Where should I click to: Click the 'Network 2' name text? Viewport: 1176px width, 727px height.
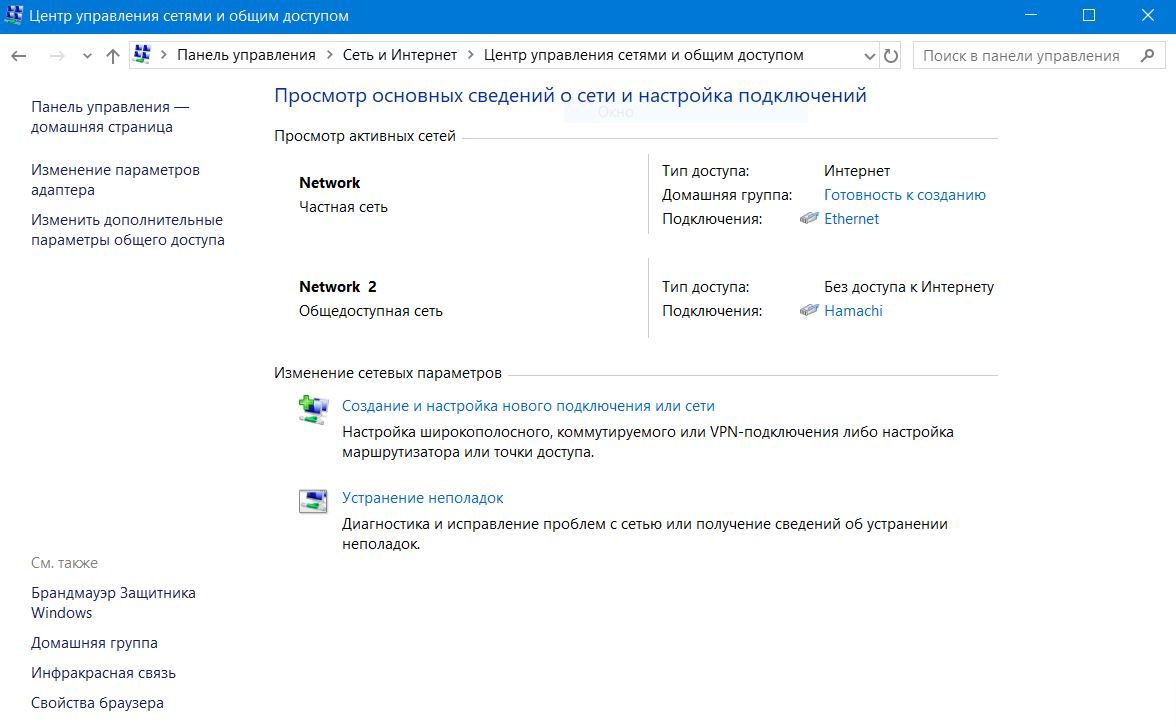click(x=338, y=287)
